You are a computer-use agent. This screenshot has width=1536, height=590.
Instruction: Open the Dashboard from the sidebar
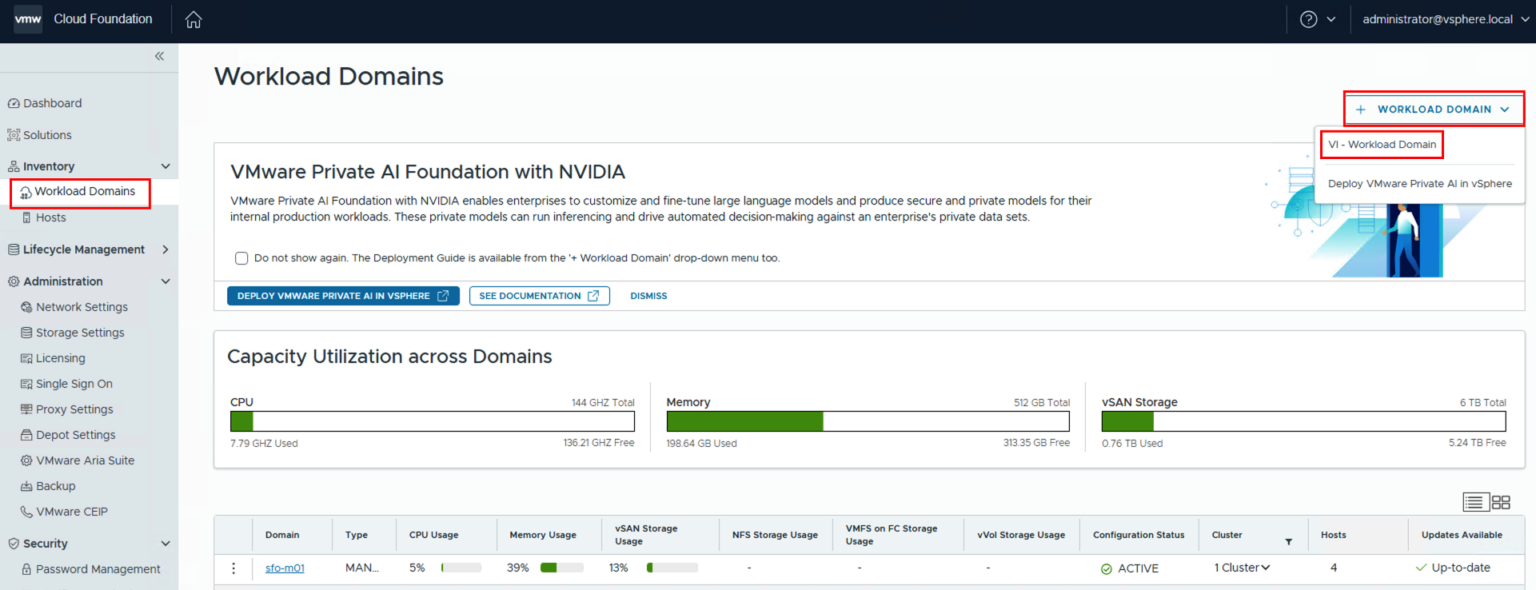coord(52,102)
